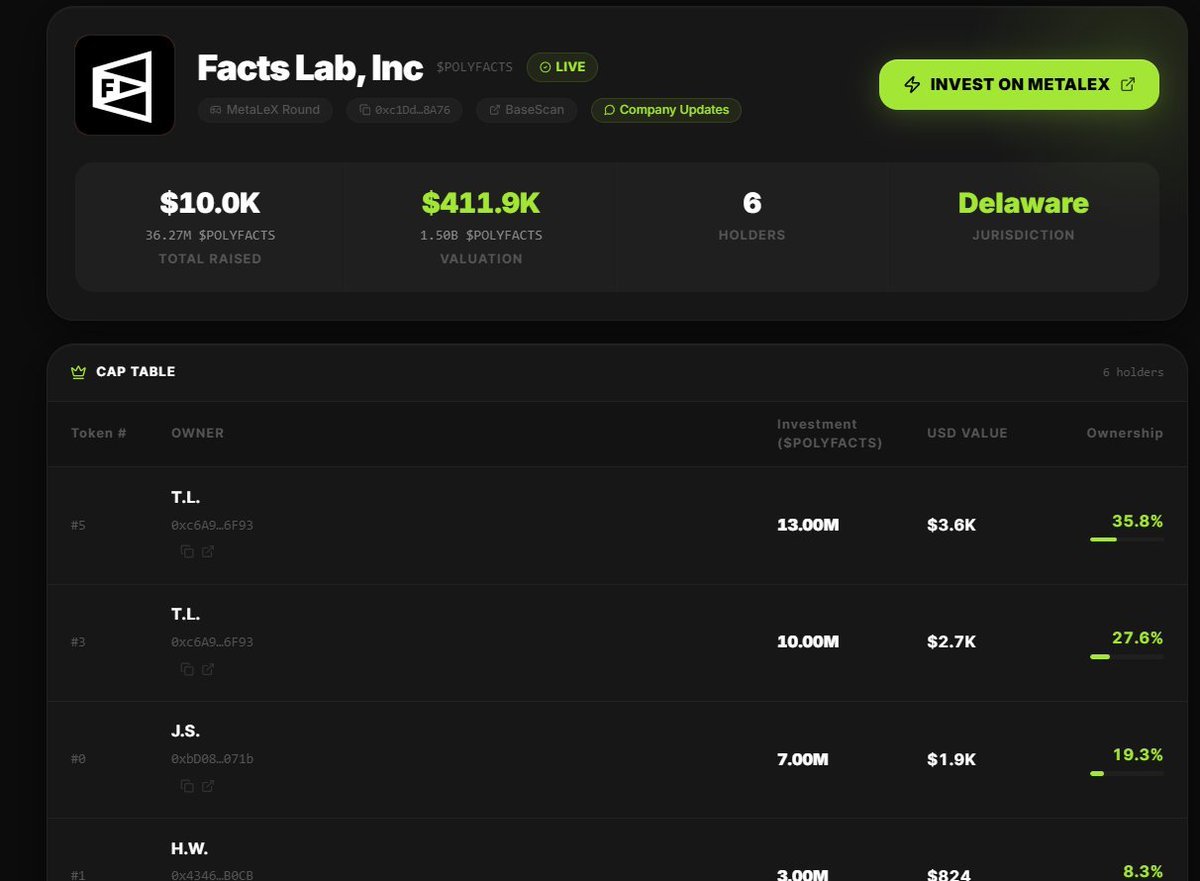Click token number #0
Image resolution: width=1200 pixels, height=881 pixels.
[78, 760]
